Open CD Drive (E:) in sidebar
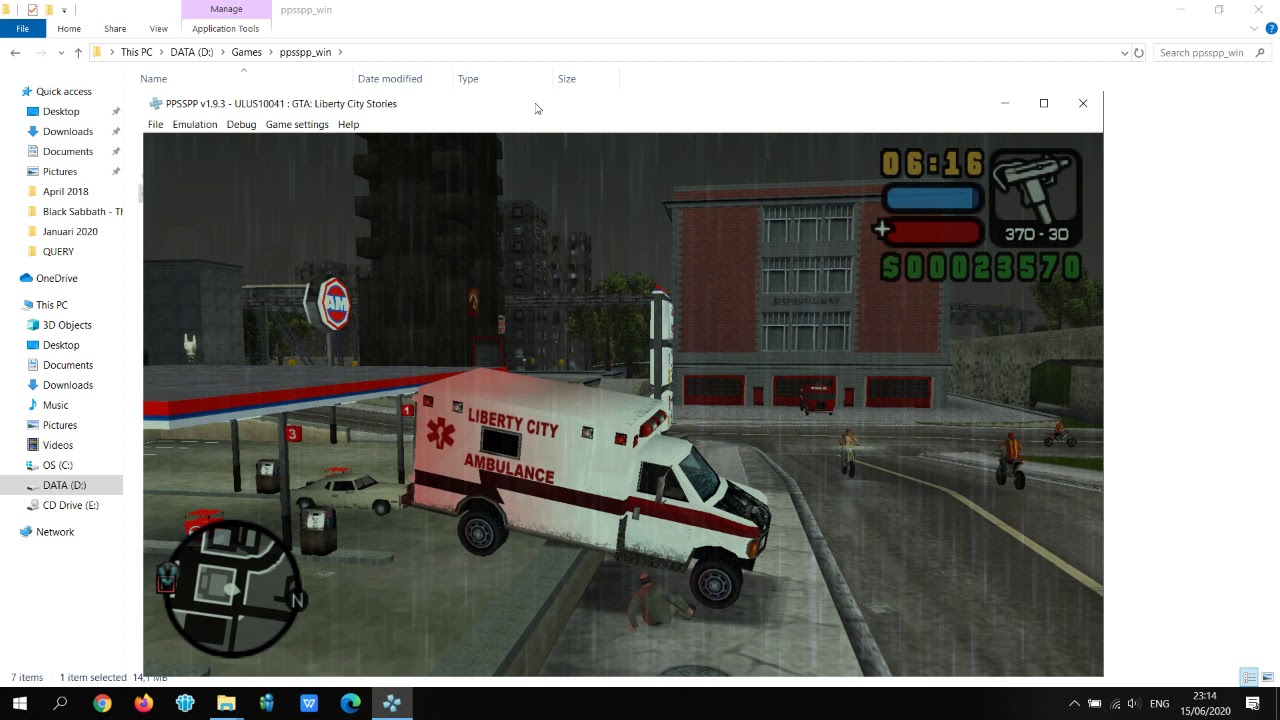 [x=70, y=505]
